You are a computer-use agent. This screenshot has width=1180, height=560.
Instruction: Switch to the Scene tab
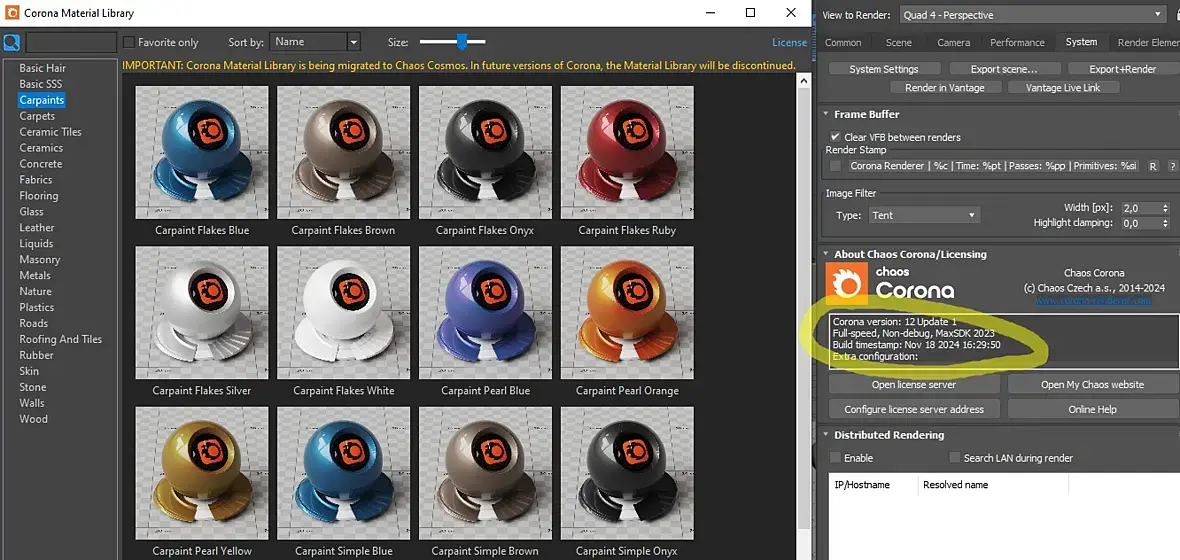pyautogui.click(x=899, y=43)
